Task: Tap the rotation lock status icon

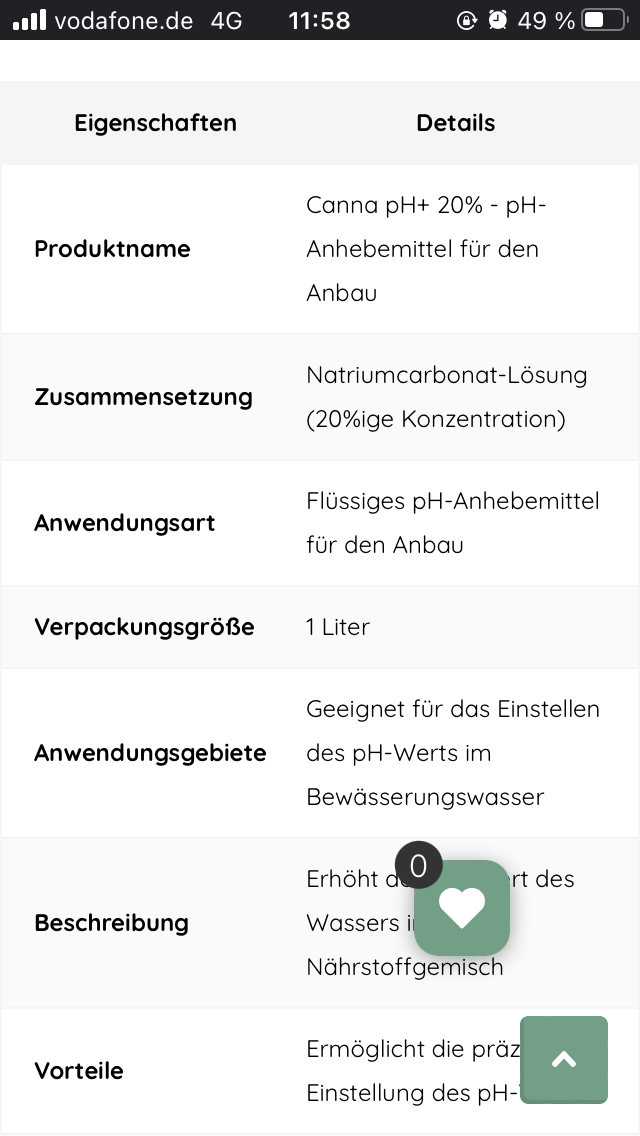Action: click(467, 20)
